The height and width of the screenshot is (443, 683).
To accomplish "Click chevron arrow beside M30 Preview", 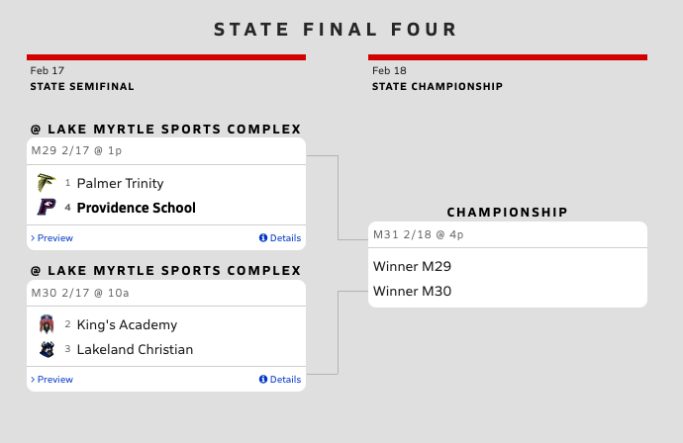I will (33, 379).
